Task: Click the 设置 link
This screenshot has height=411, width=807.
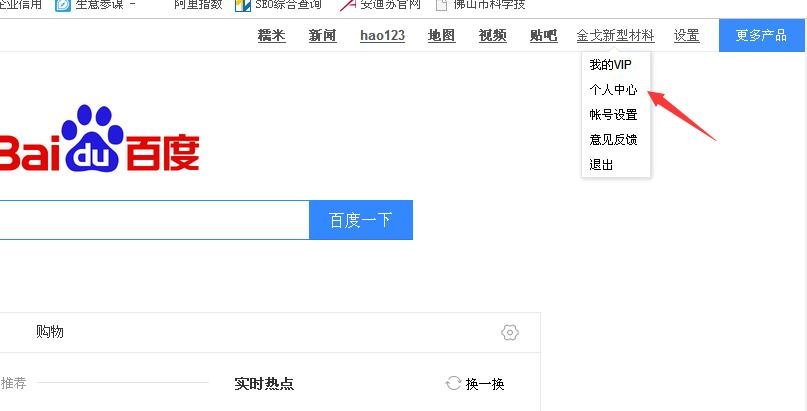Action: coord(687,35)
